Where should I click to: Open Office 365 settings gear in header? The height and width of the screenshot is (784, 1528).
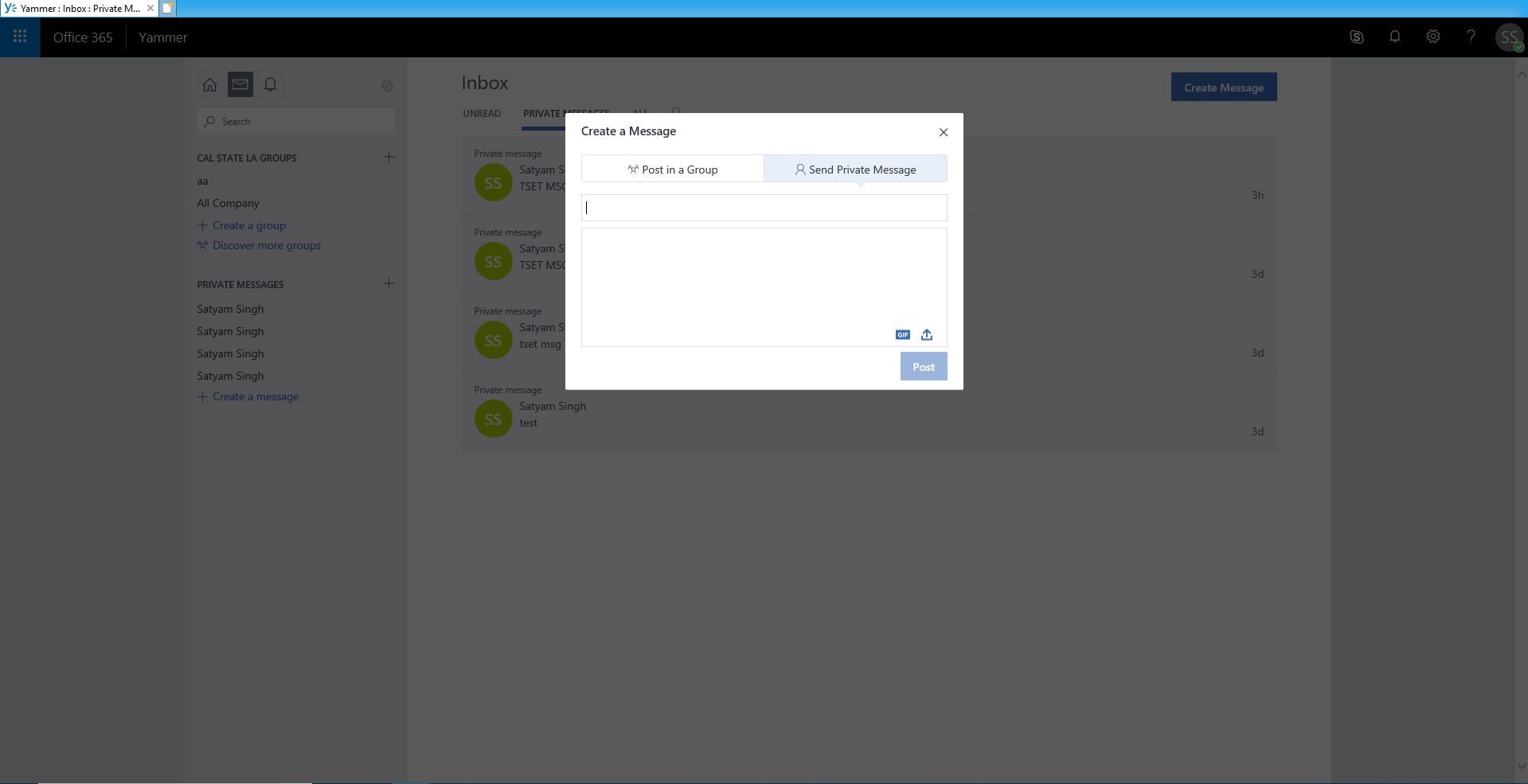1433,37
